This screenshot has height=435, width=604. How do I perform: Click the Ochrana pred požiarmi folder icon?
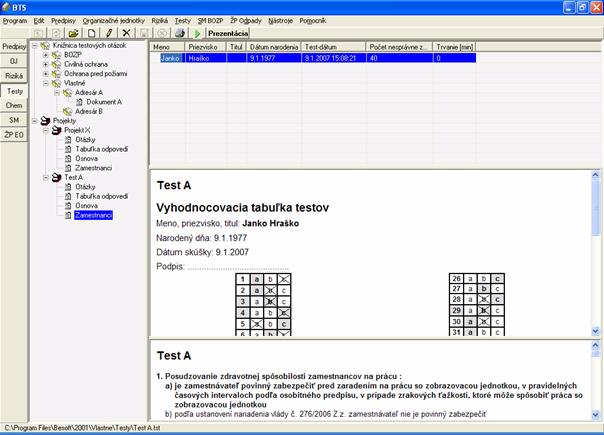[56, 74]
